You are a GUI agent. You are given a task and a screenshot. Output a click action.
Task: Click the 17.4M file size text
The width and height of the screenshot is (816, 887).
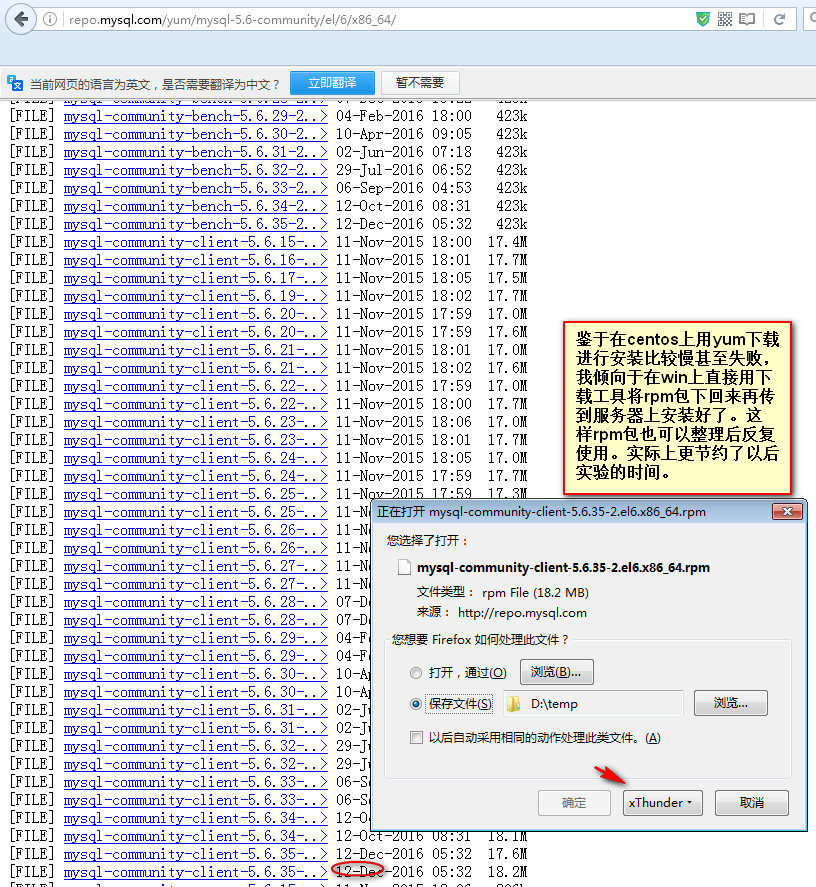(x=508, y=242)
